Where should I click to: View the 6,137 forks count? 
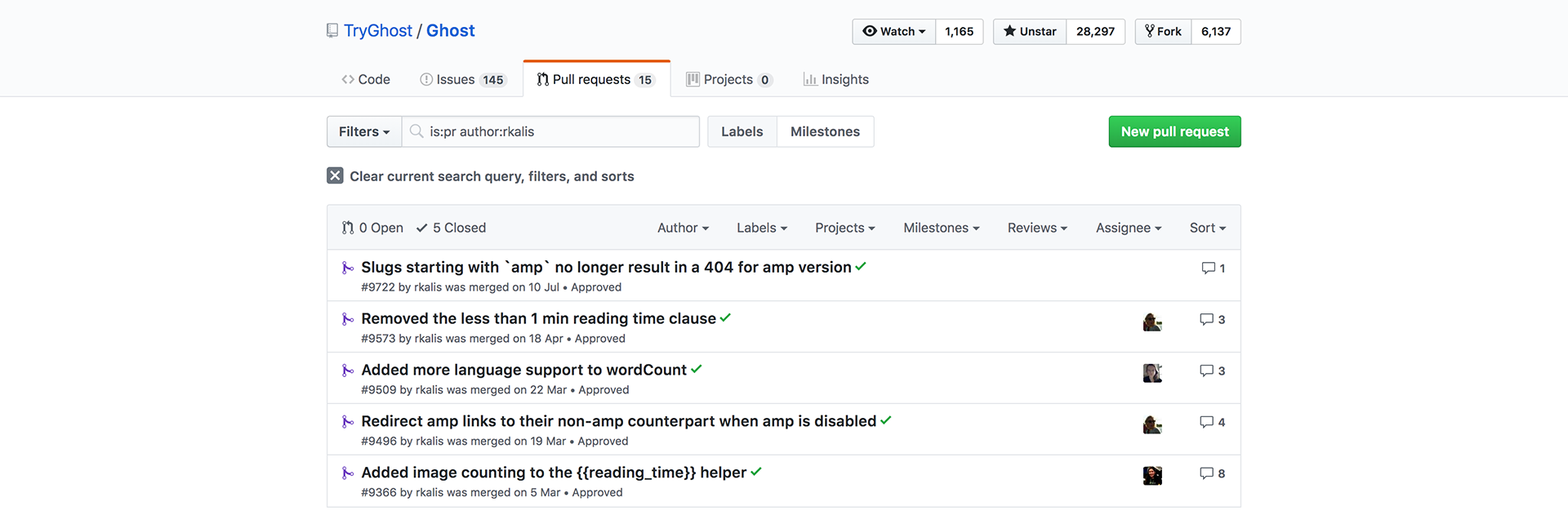coord(1216,32)
